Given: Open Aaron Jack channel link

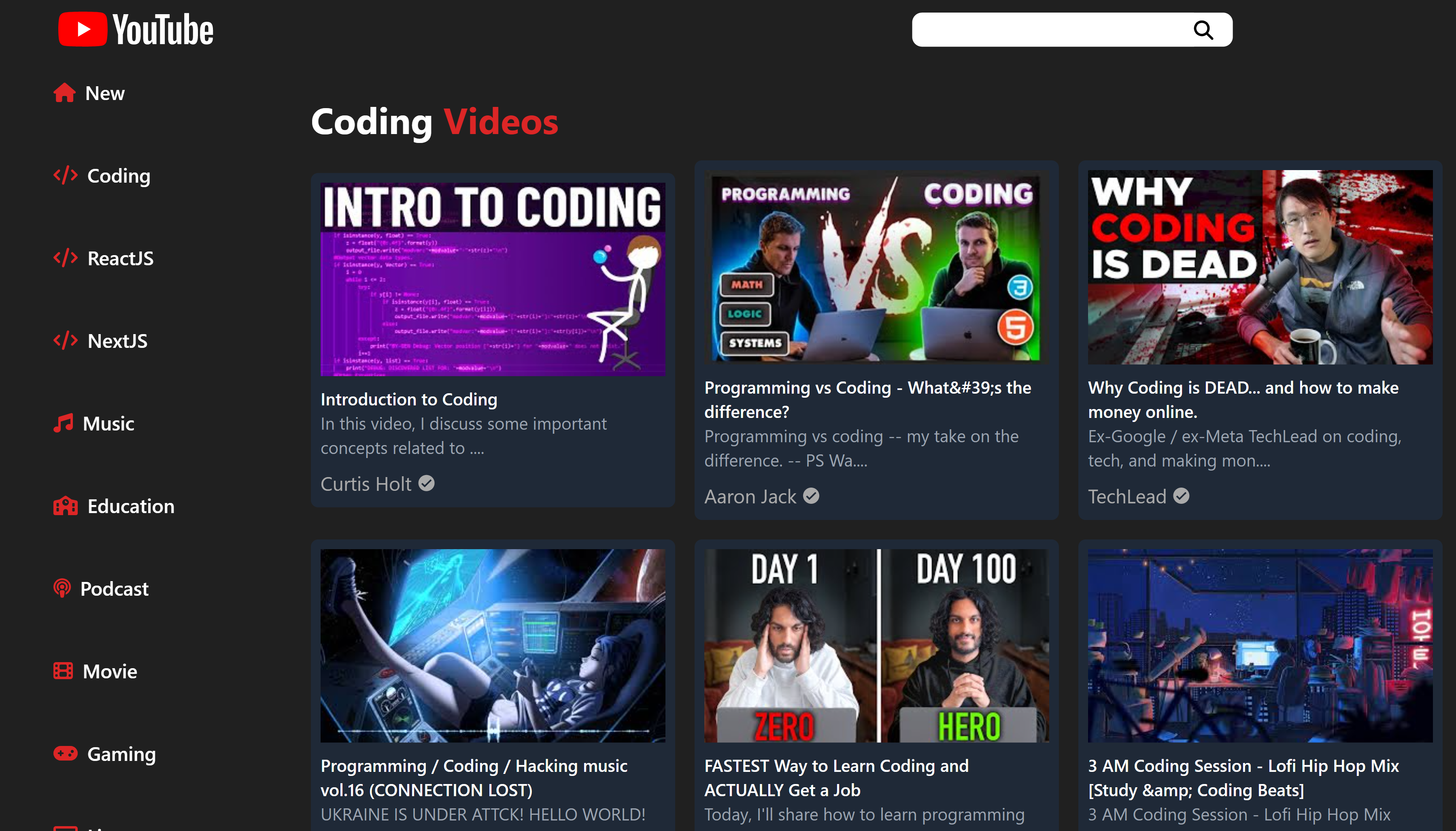Looking at the screenshot, I should 750,496.
